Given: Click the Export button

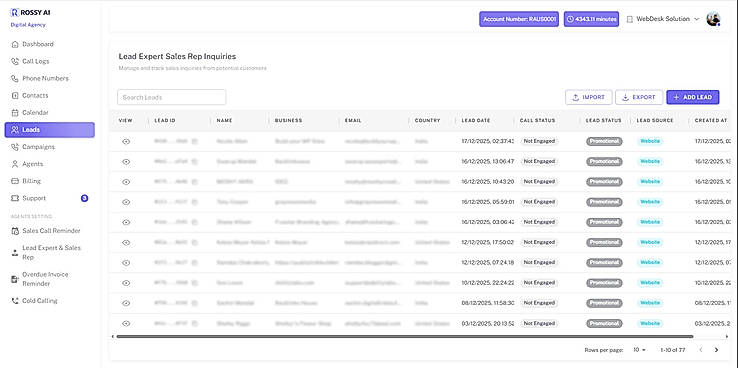Looking at the screenshot, I should [x=639, y=97].
